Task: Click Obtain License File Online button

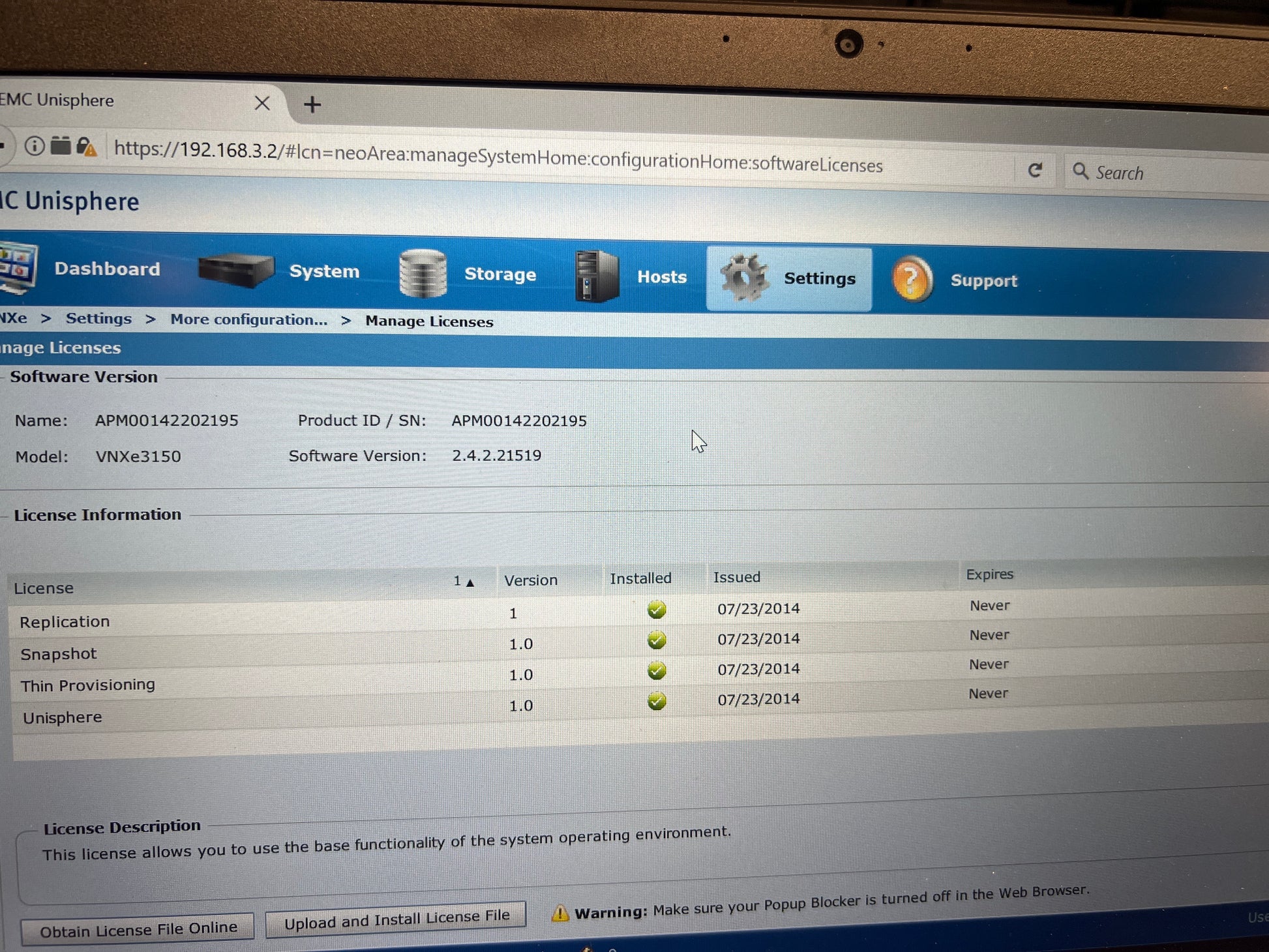Action: [138, 930]
